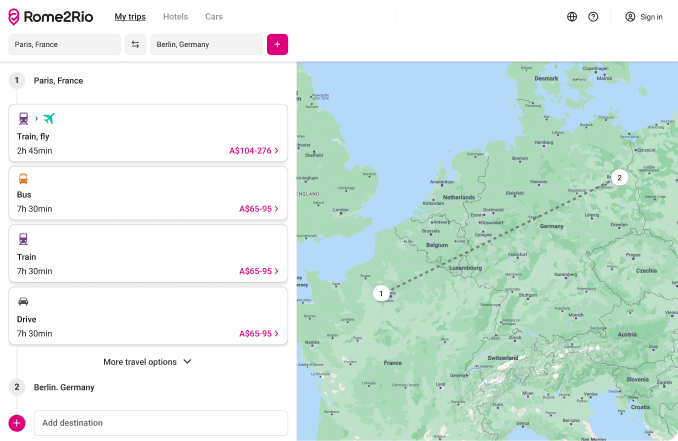
Task: Click the Belgium label on the map
Action: (x=437, y=245)
